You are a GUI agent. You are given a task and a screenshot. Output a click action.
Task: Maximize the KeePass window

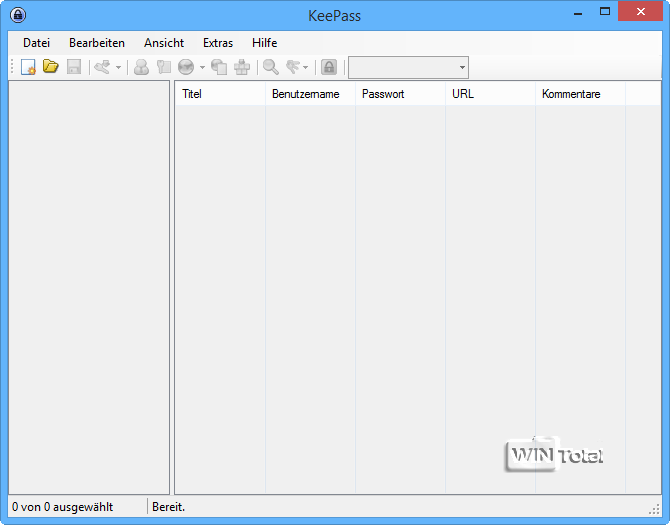[605, 12]
